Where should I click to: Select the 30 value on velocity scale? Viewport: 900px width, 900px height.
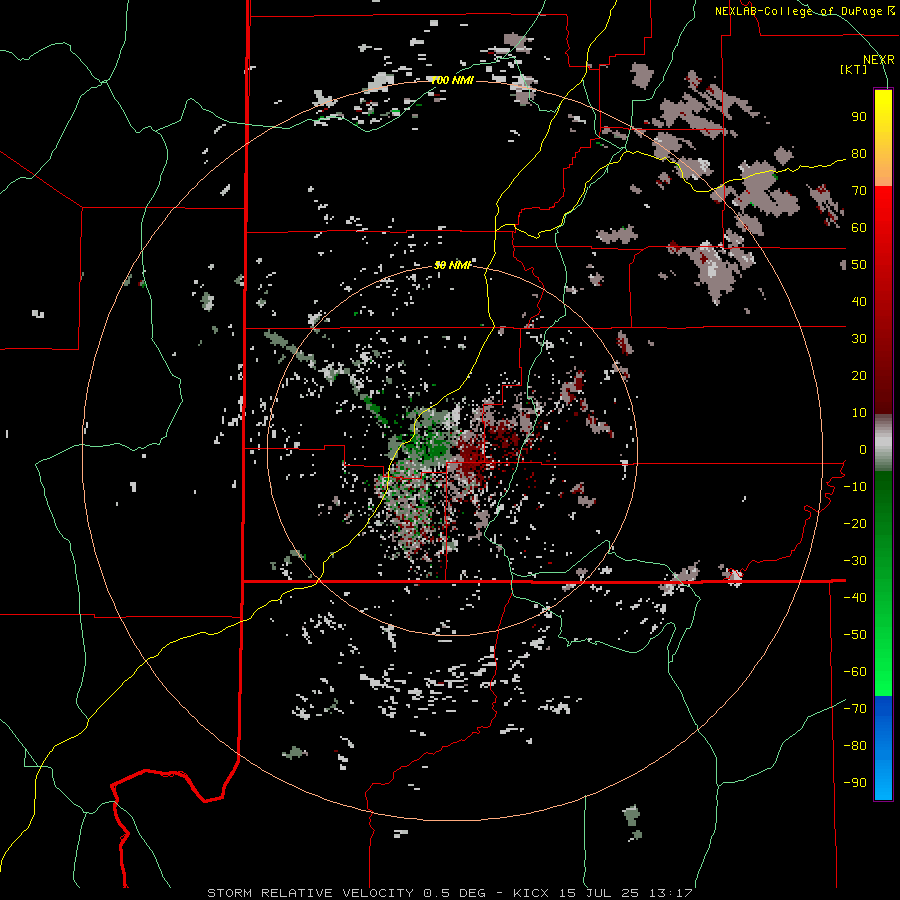(859, 339)
